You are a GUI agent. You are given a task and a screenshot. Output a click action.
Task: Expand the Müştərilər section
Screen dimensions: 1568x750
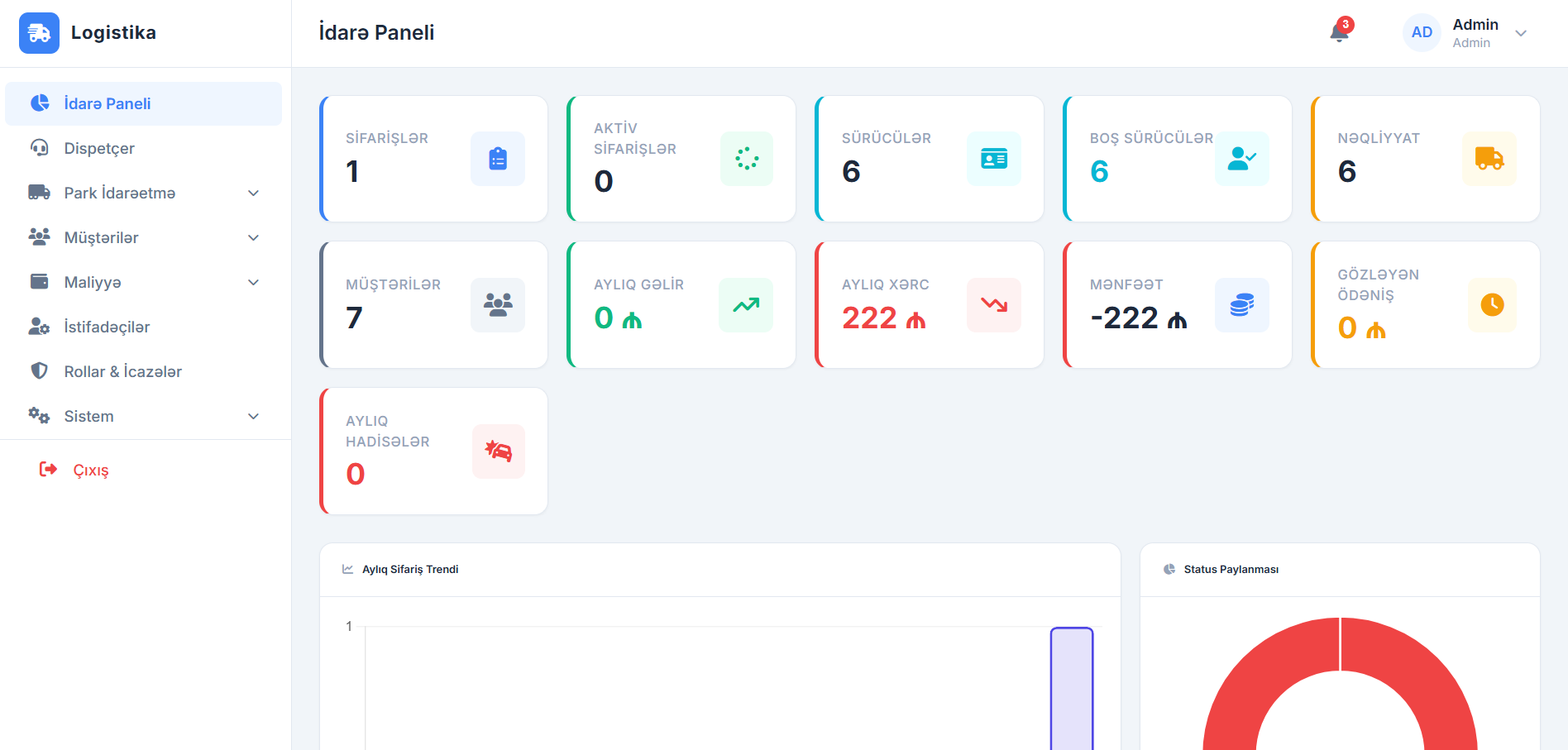pos(145,237)
